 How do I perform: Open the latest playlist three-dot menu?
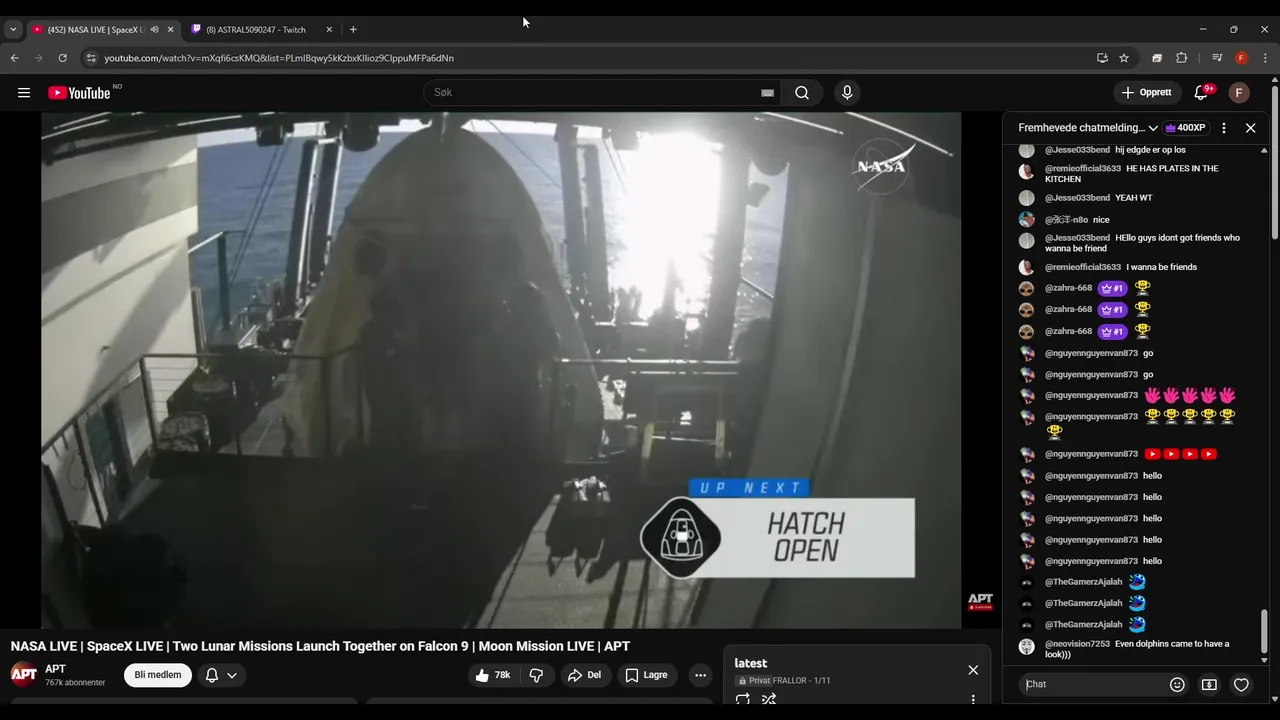(x=973, y=699)
